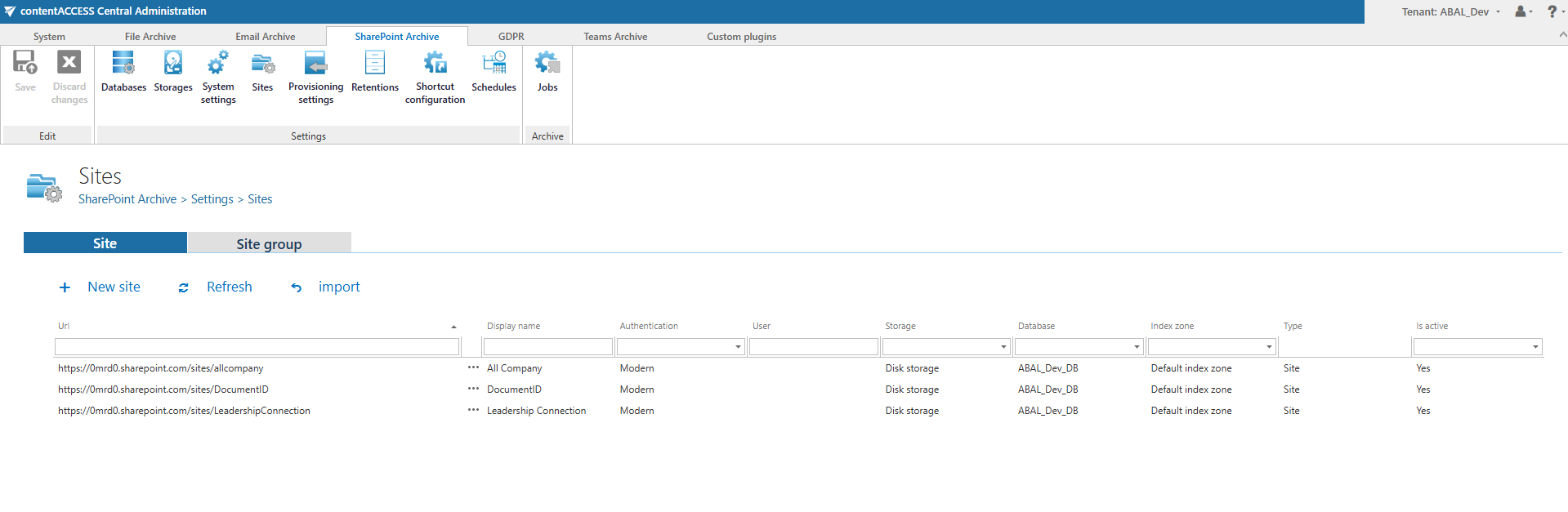Select the Site group tab
Viewport: 1568px width, 512px height.
pos(270,243)
